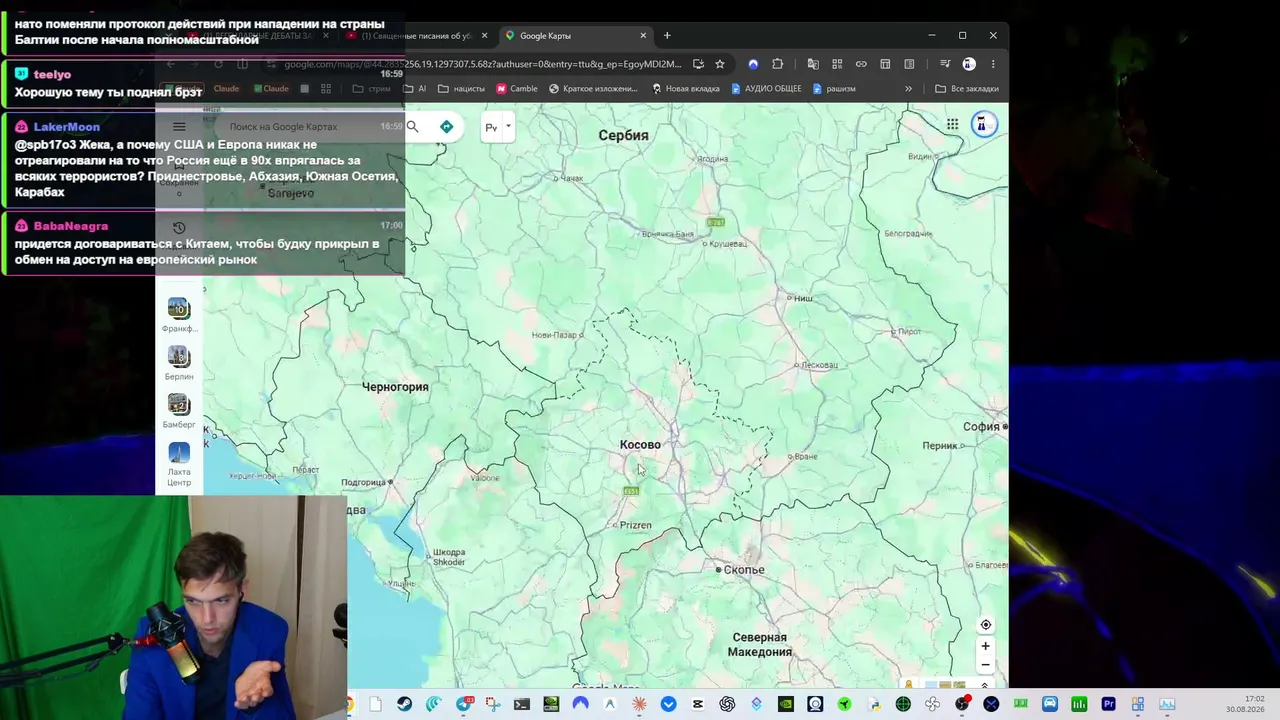
Task: Open the Новая вкладка bookmark
Action: click(686, 89)
